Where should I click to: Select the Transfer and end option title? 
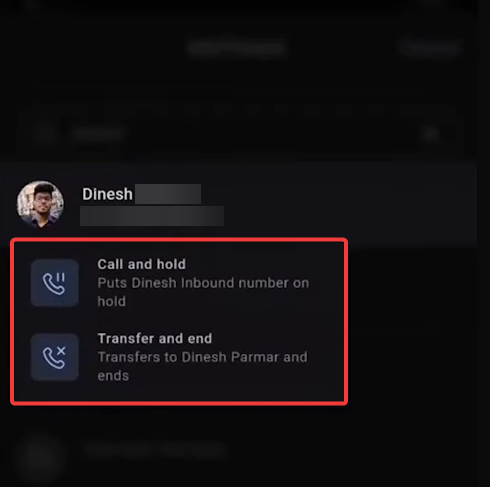[x=155, y=339]
